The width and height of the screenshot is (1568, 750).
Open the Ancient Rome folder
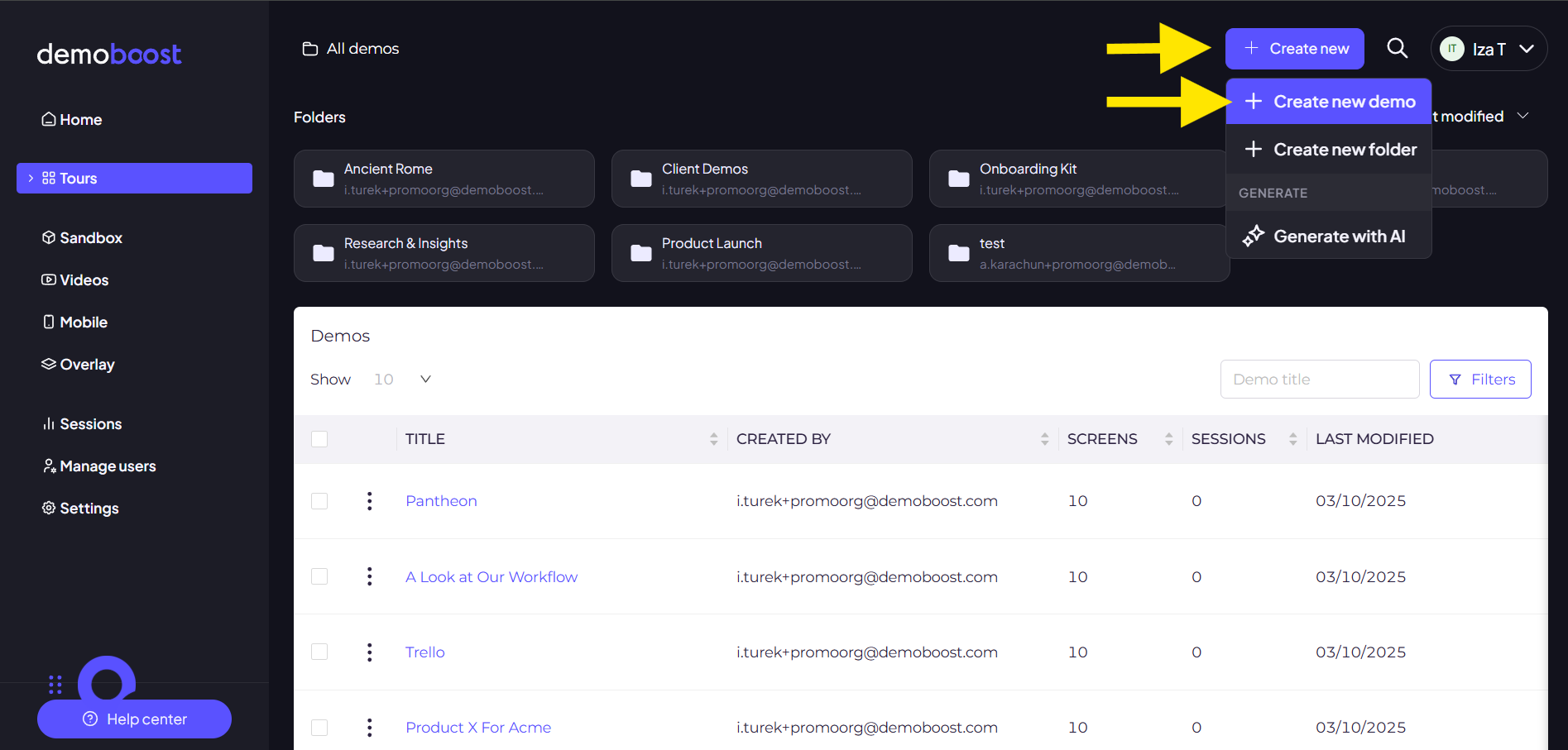click(x=444, y=179)
